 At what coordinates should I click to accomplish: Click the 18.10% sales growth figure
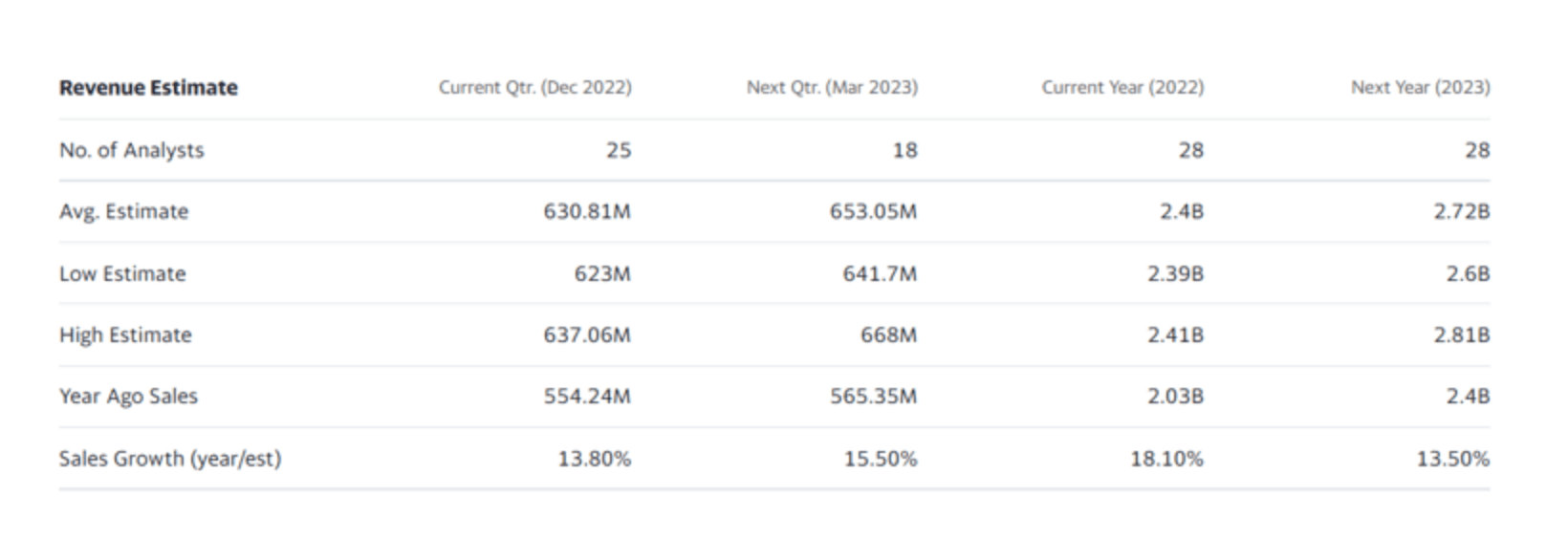point(1166,459)
